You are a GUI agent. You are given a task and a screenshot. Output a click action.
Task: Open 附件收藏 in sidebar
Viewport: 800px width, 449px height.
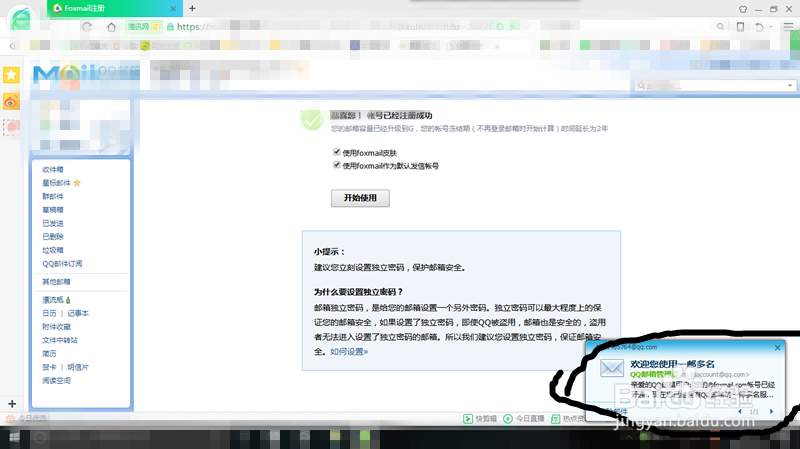(x=56, y=327)
